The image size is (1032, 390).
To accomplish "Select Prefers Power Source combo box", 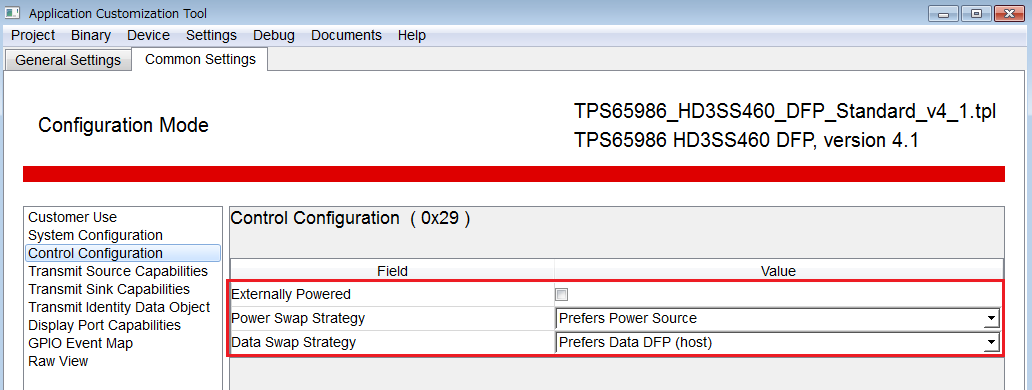I will 777,319.
